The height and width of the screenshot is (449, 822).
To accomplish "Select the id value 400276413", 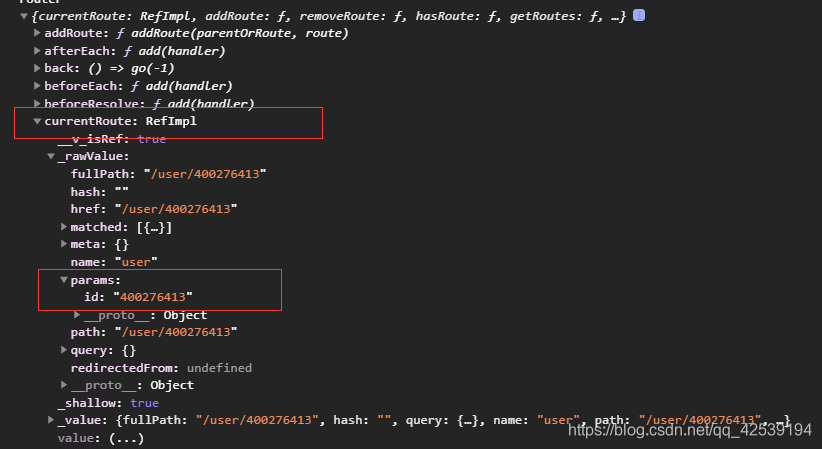I will coord(153,297).
